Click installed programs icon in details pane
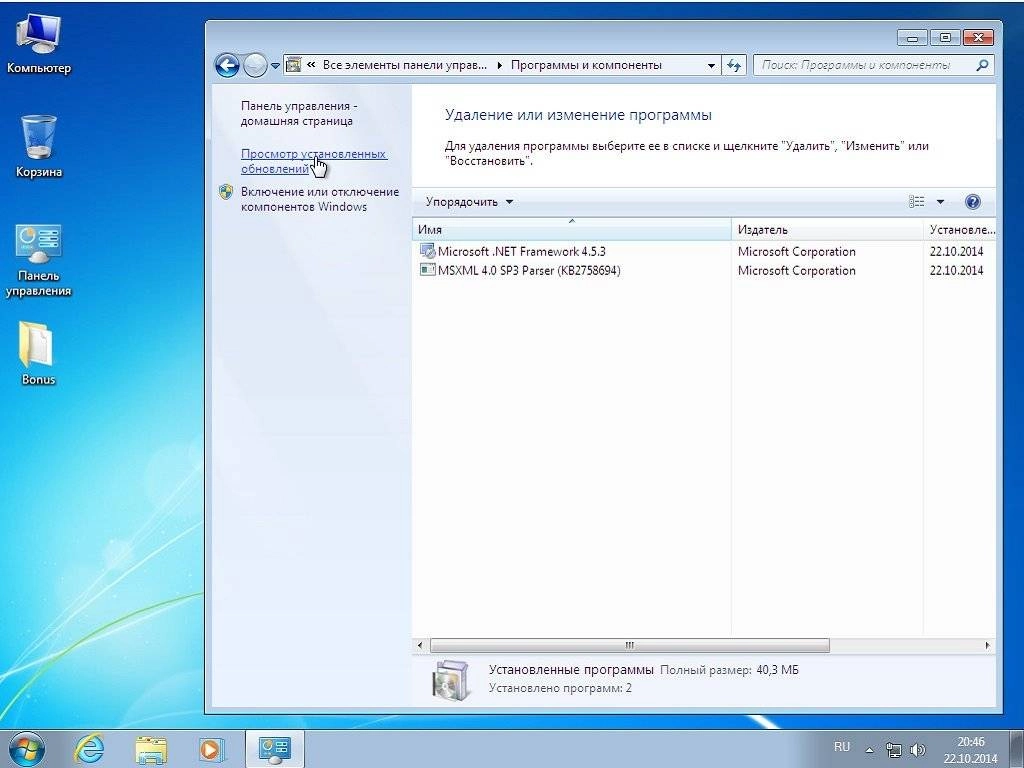 pos(450,680)
